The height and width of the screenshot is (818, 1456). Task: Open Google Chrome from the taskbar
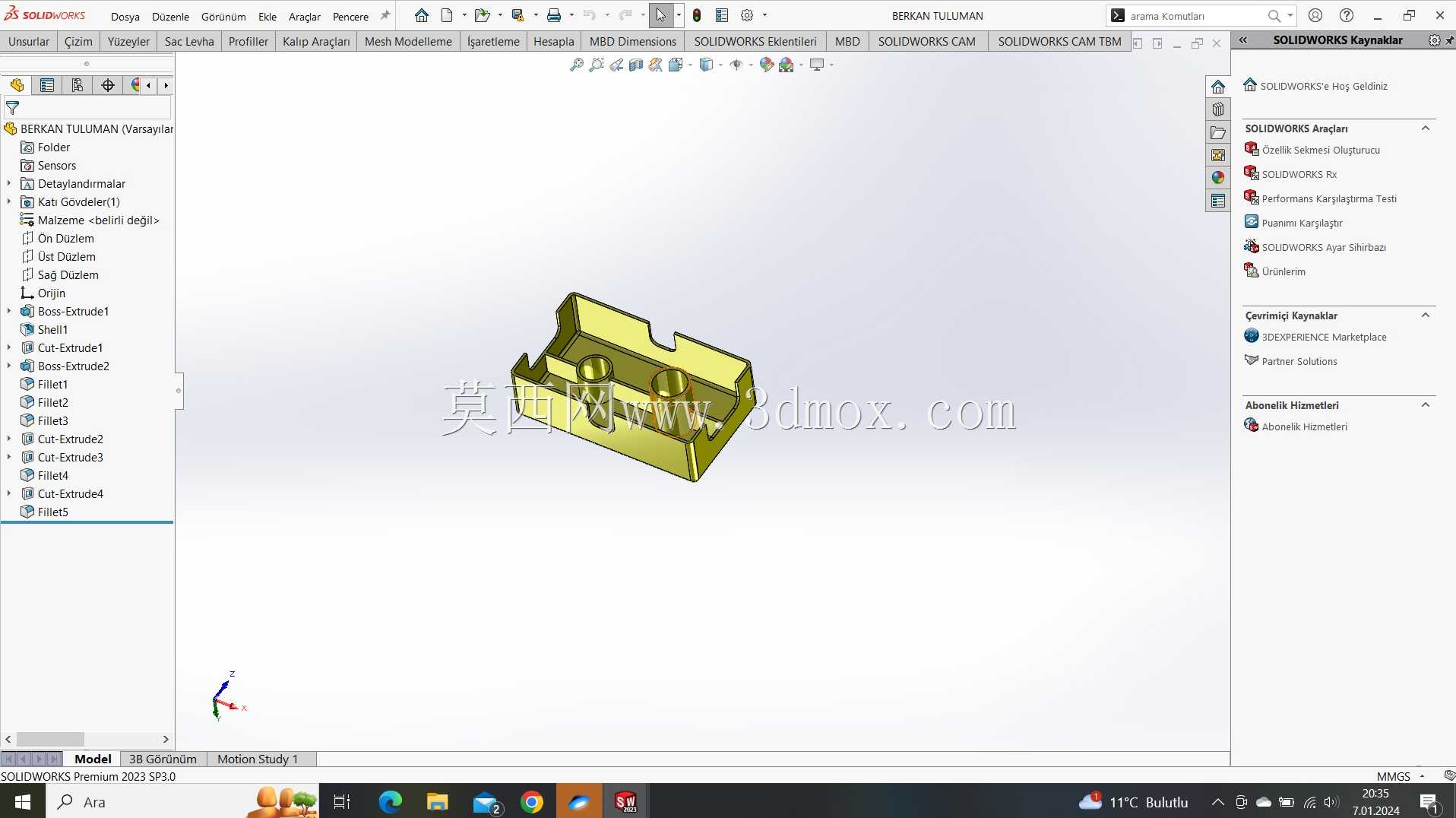(x=532, y=802)
